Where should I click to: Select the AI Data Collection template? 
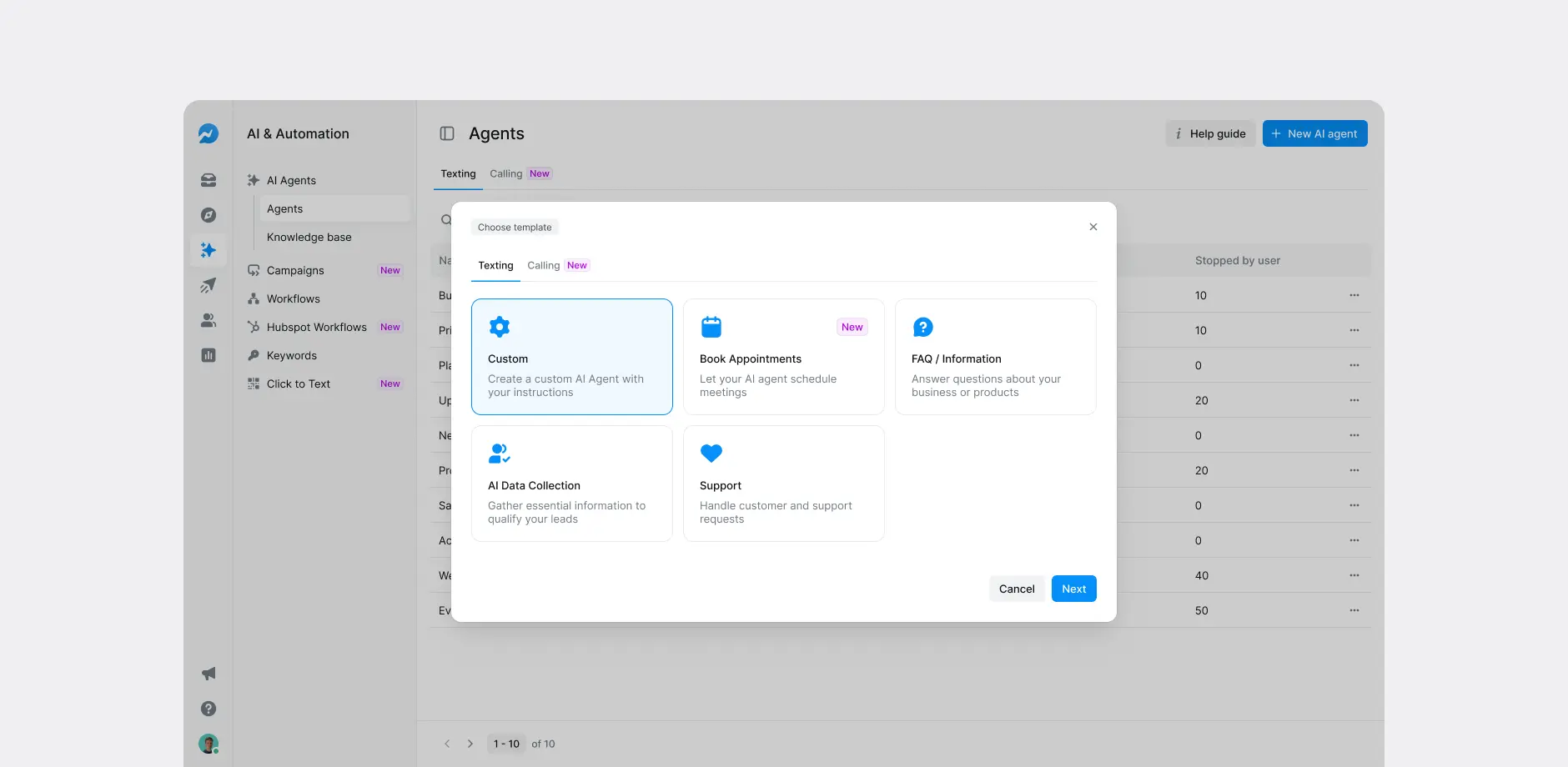572,484
